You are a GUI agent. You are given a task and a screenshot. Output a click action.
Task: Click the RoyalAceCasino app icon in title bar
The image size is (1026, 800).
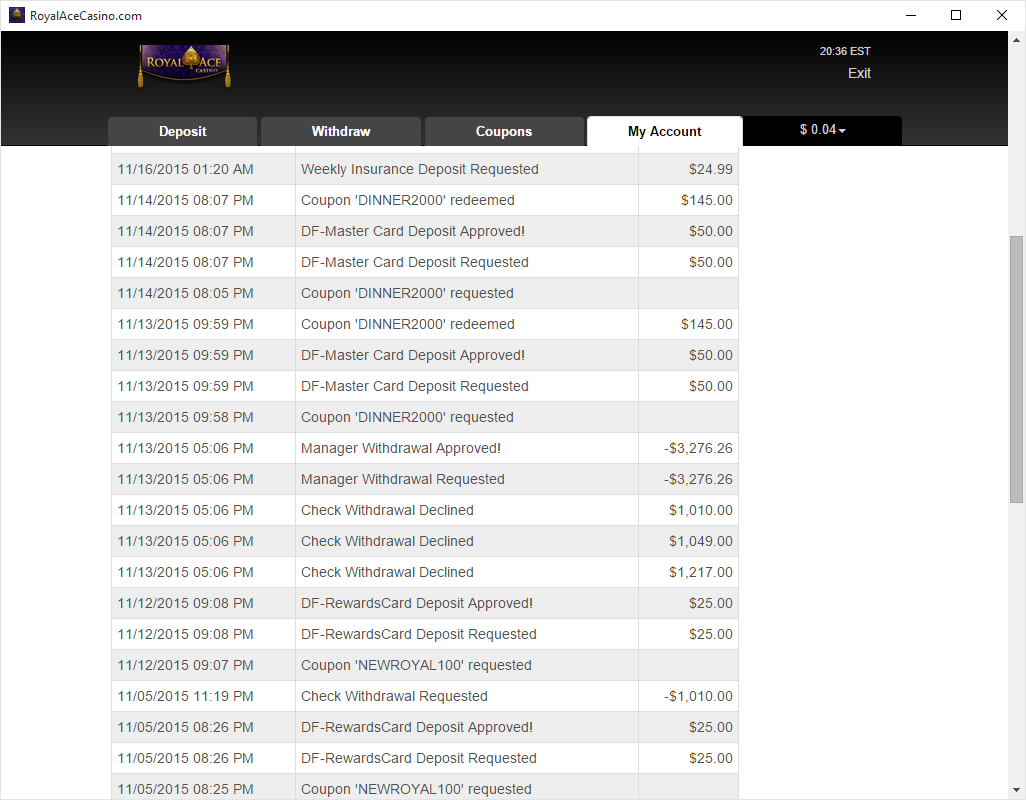[x=16, y=15]
